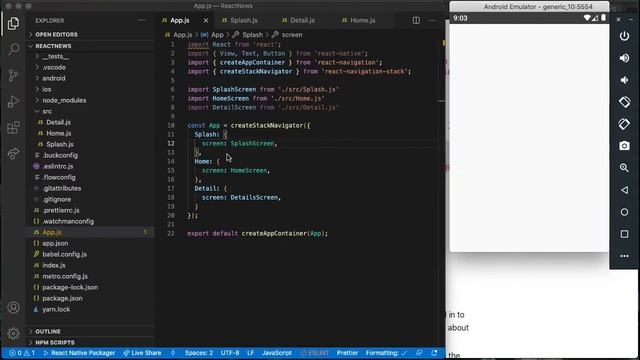Open the Accounts icon in activity bar
This screenshot has width=640, height=360.
click(13, 307)
